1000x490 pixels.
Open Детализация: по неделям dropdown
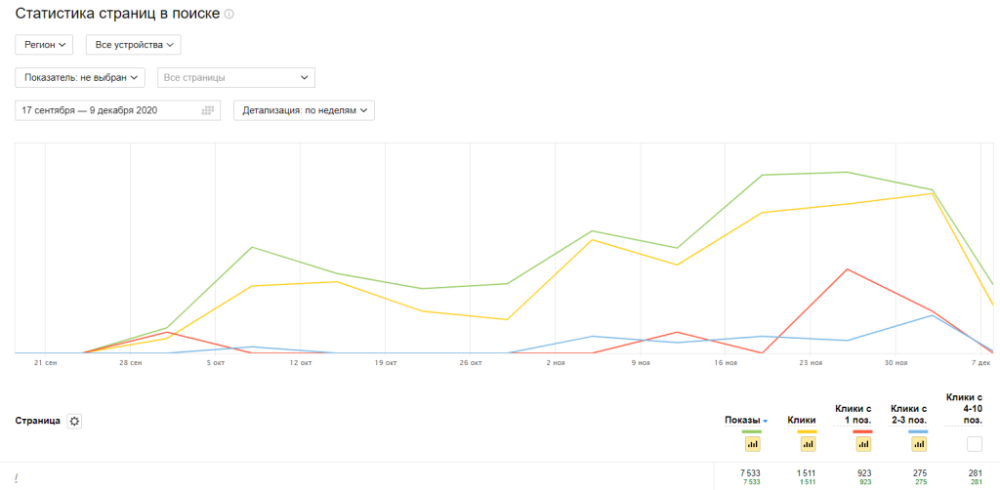(304, 110)
